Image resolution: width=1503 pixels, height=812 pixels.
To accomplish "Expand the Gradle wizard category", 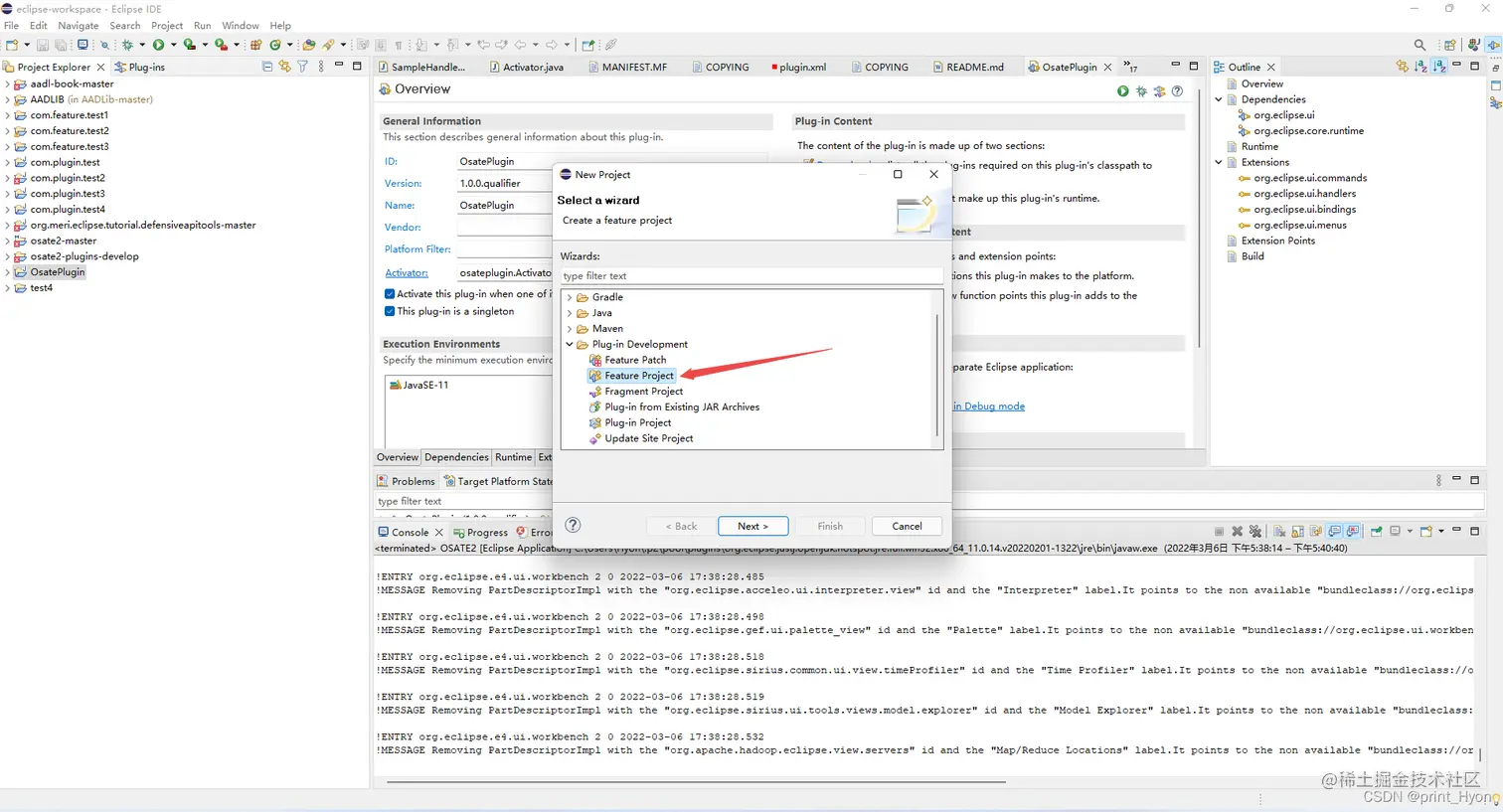I will tap(570, 297).
